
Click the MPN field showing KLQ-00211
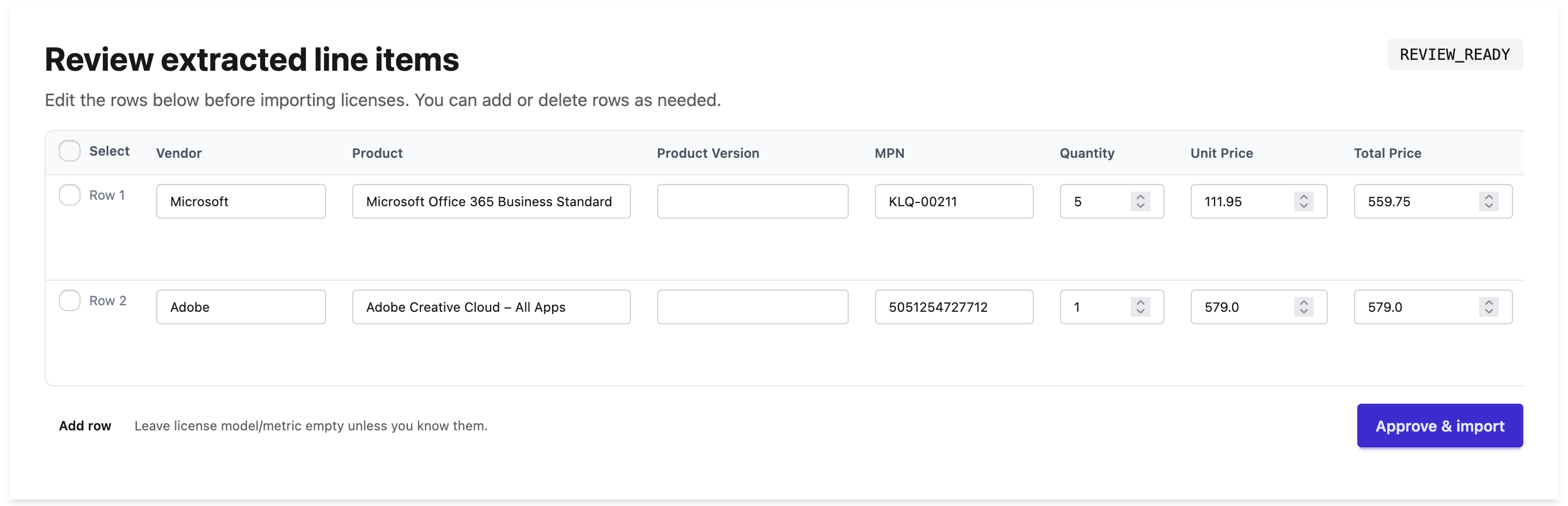(953, 201)
